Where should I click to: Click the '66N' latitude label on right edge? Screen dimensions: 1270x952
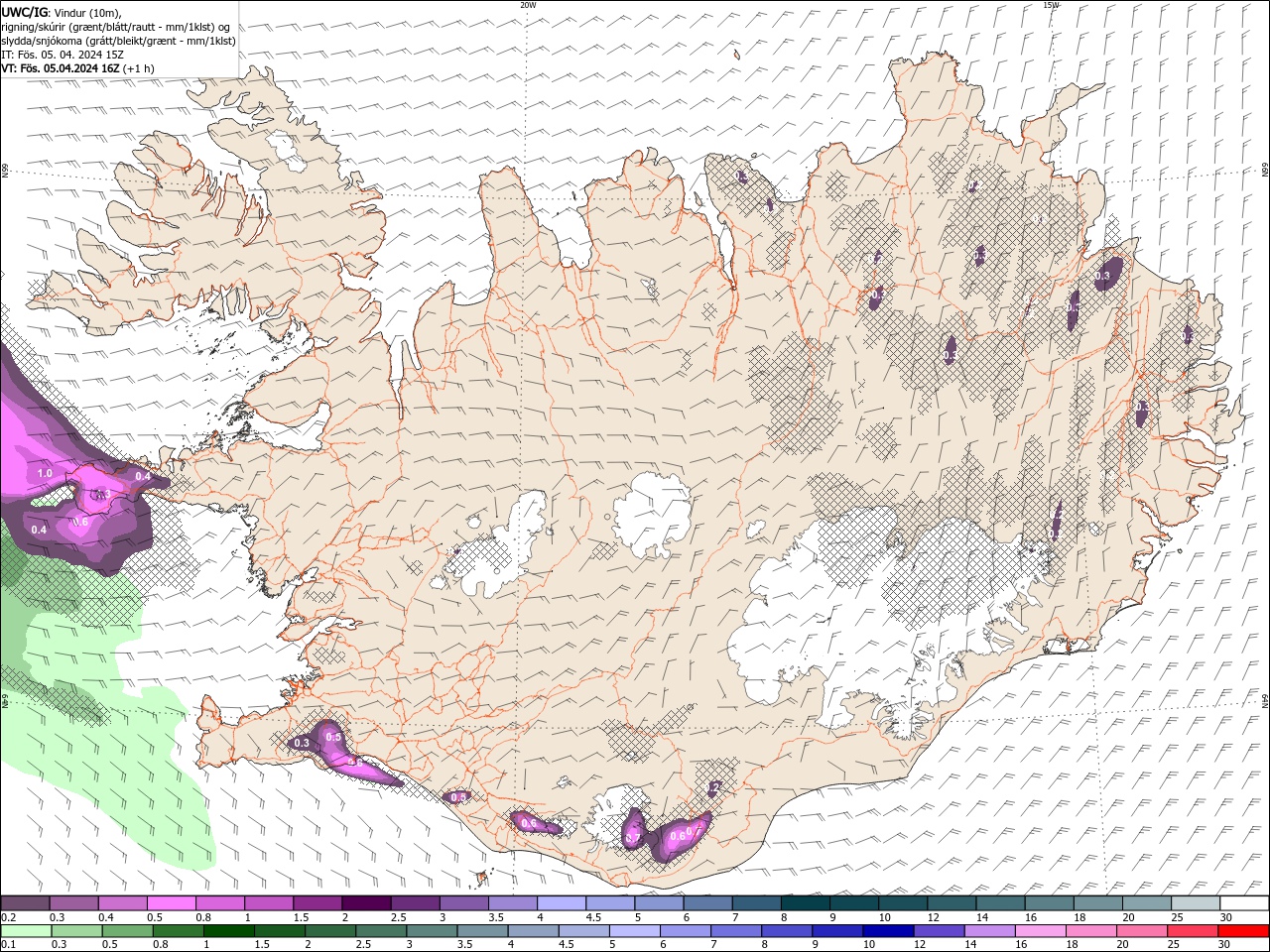point(1265,171)
